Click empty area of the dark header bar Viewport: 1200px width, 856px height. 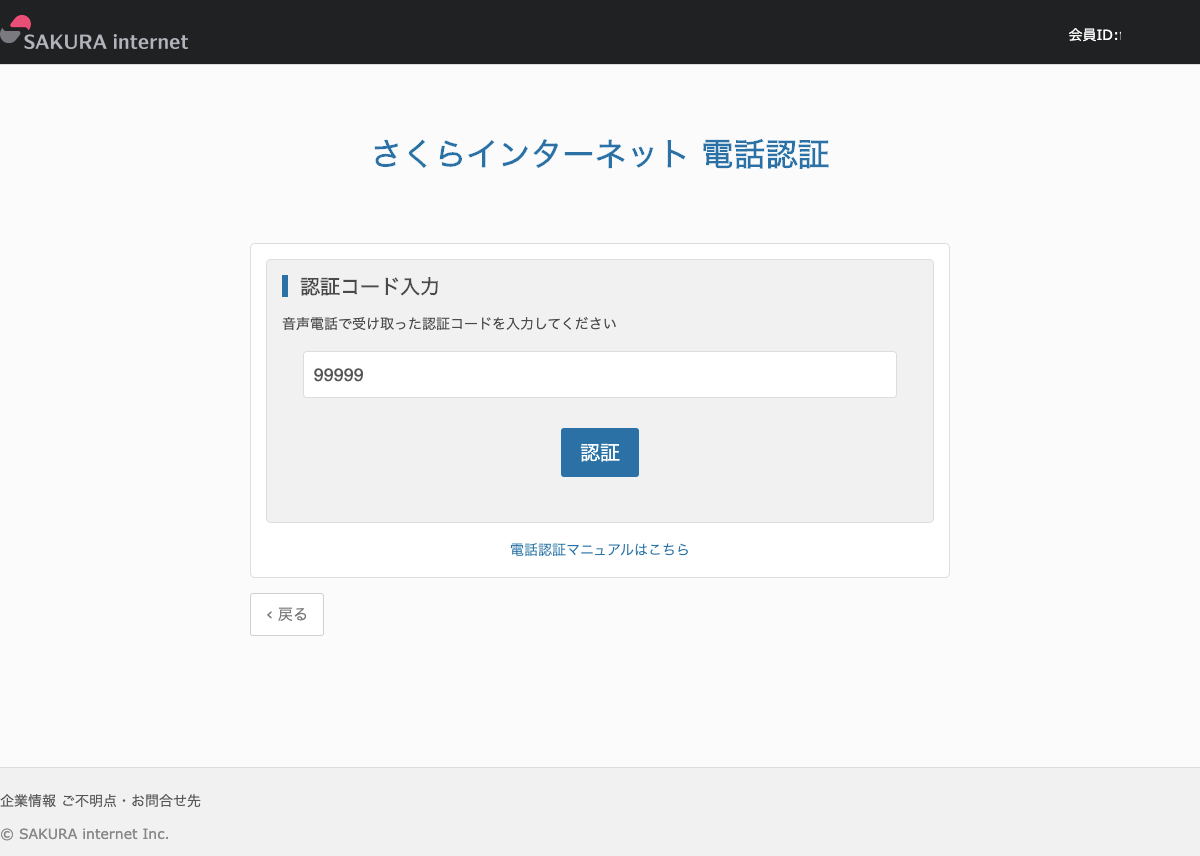click(x=600, y=32)
